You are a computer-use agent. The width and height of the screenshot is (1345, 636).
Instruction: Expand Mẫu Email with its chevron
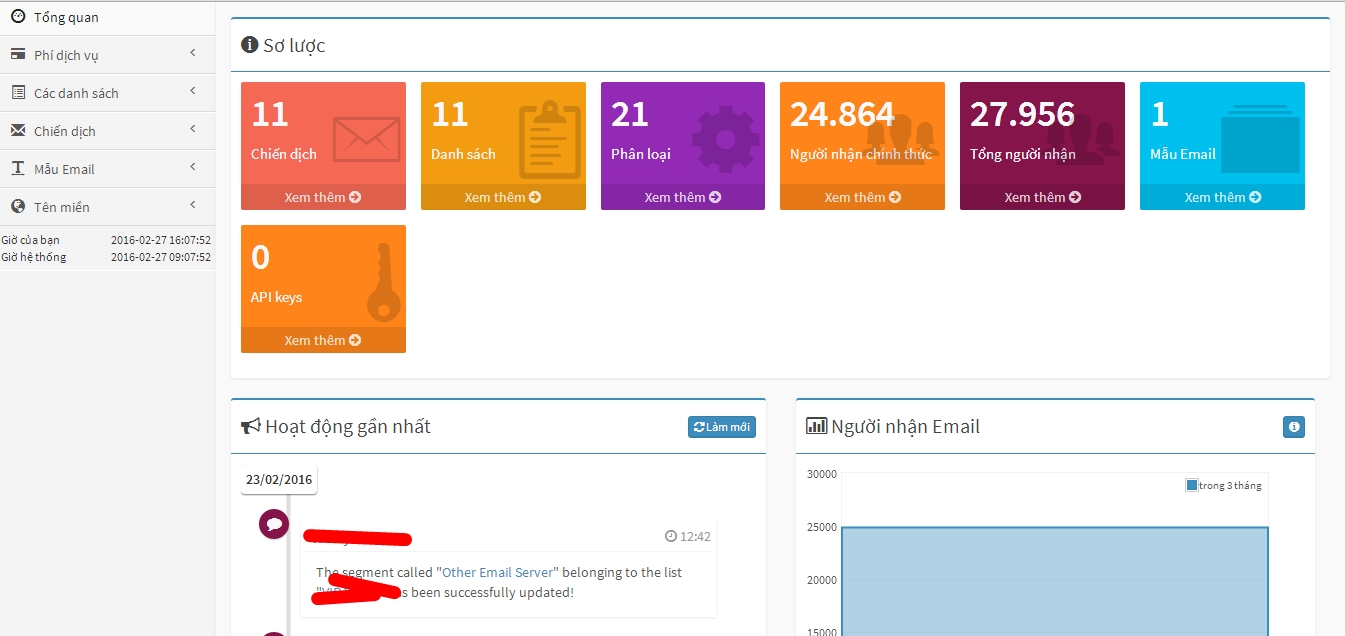click(193, 168)
